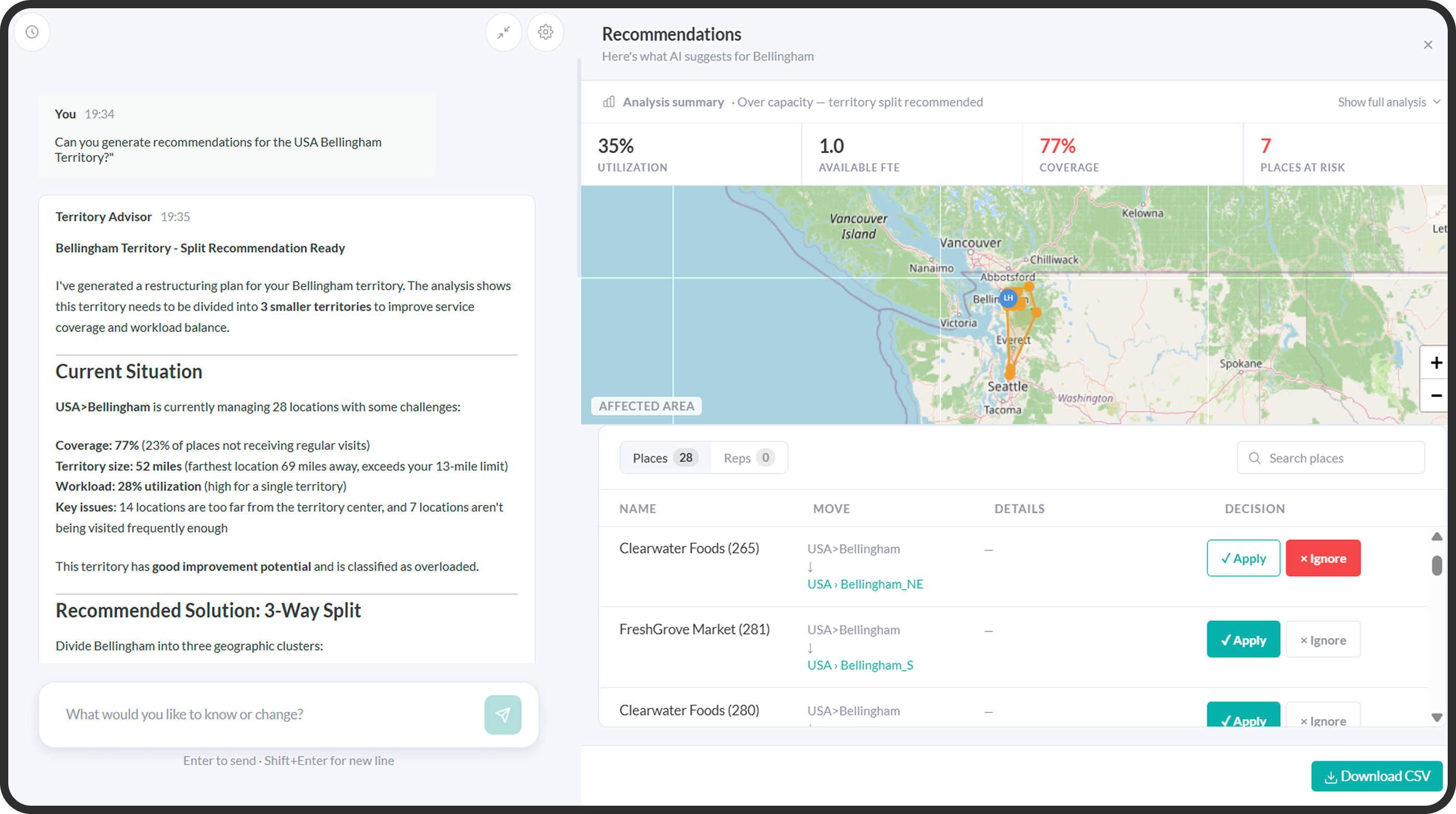Collapse the chat panel with arrows icon
Screen dimensions: 1456x814
[x=503, y=32]
